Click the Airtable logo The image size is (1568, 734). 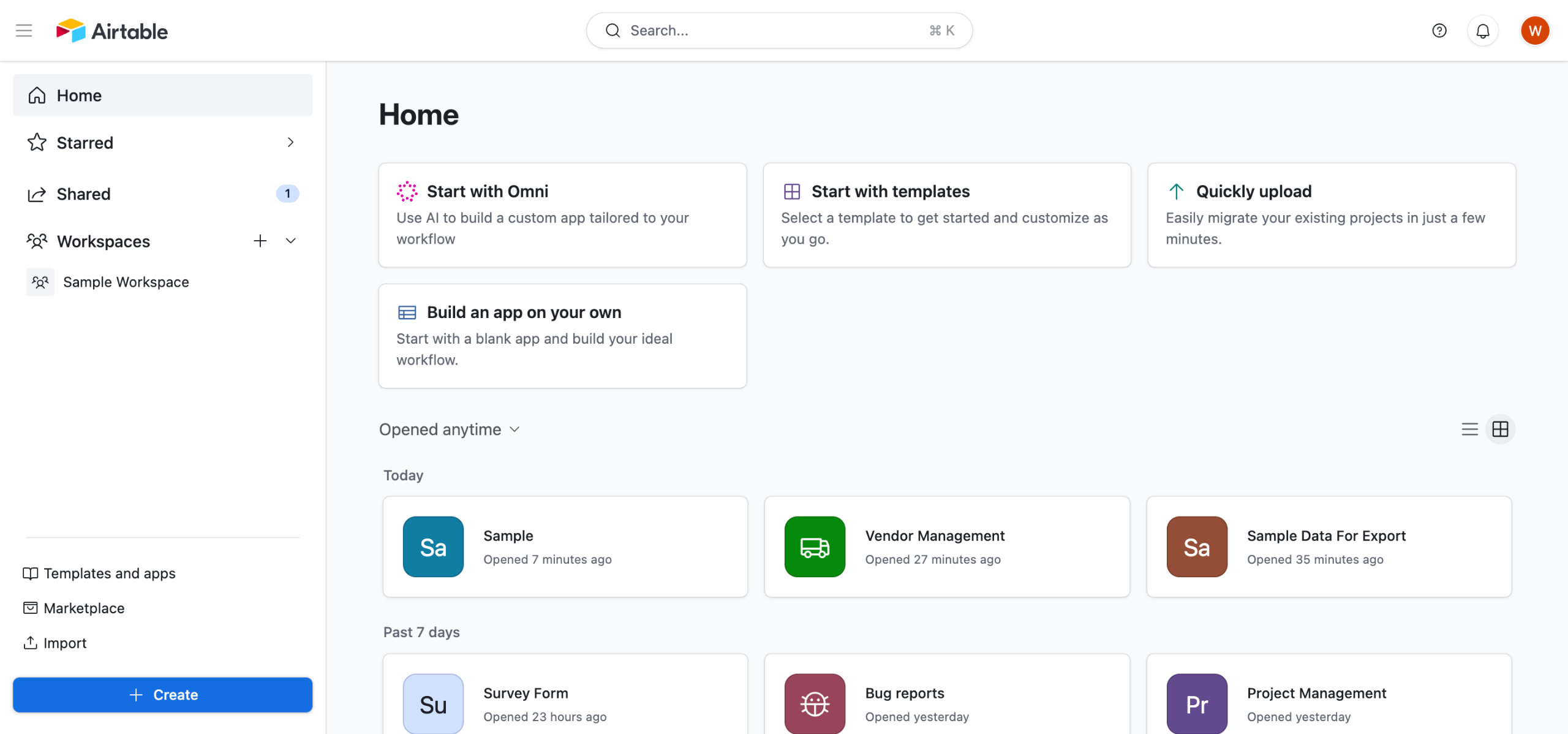point(112,30)
